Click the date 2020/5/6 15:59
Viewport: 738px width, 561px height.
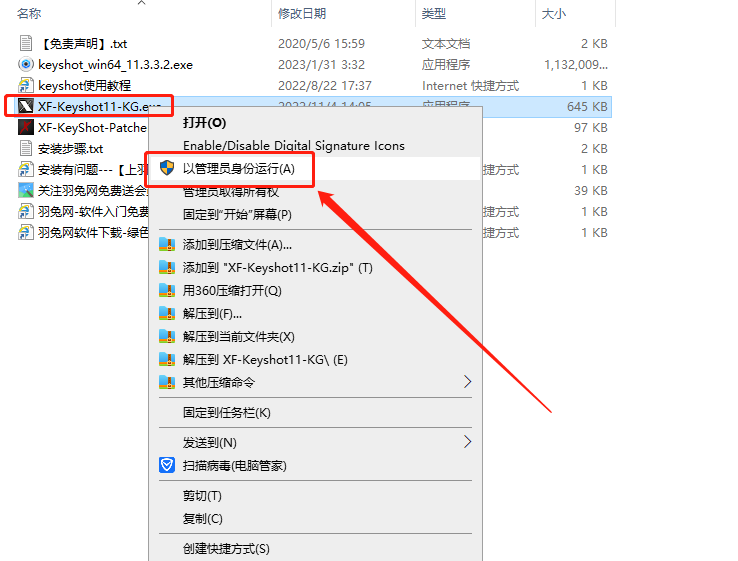pos(321,44)
